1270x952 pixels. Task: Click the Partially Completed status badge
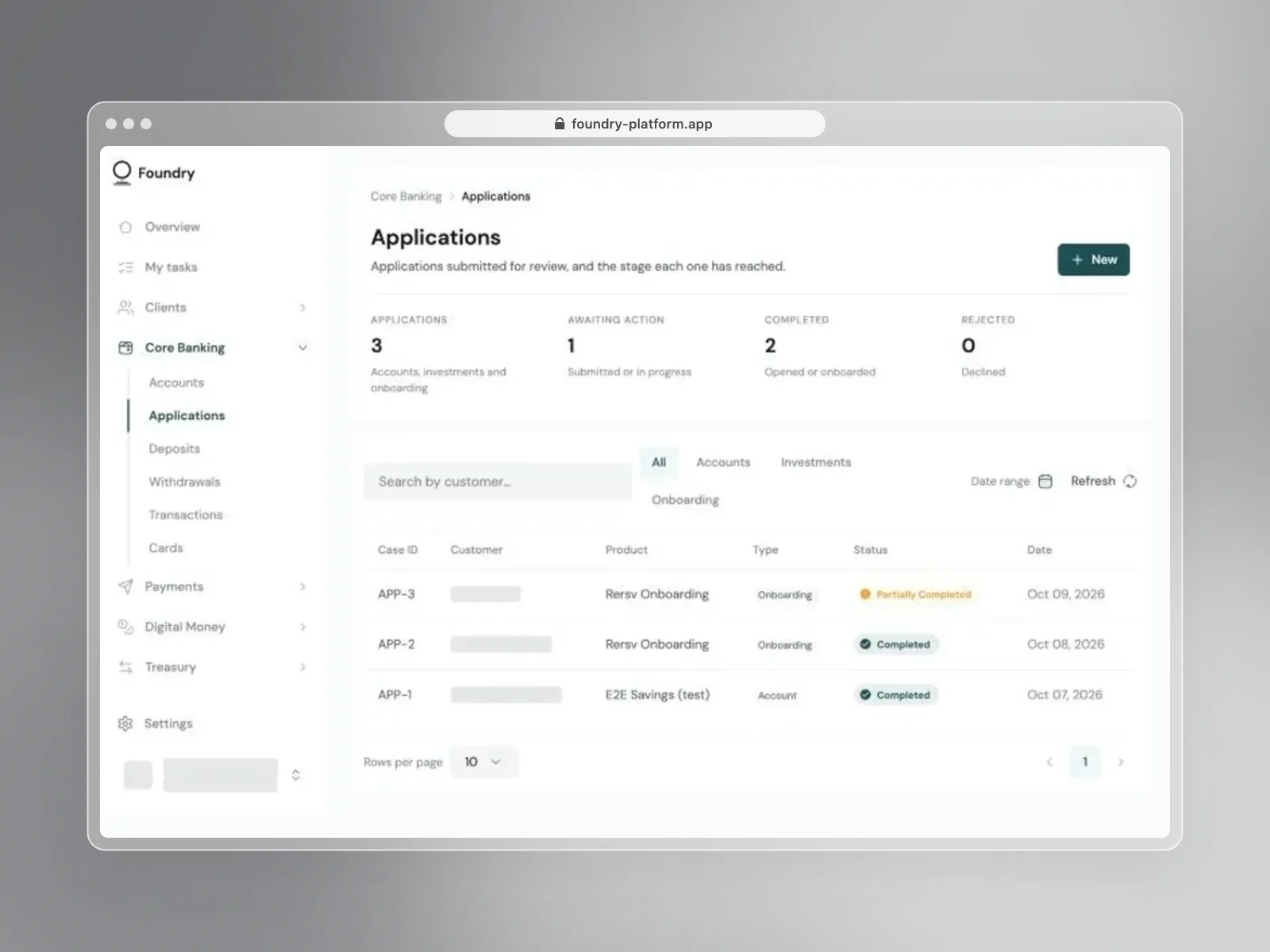pos(915,594)
